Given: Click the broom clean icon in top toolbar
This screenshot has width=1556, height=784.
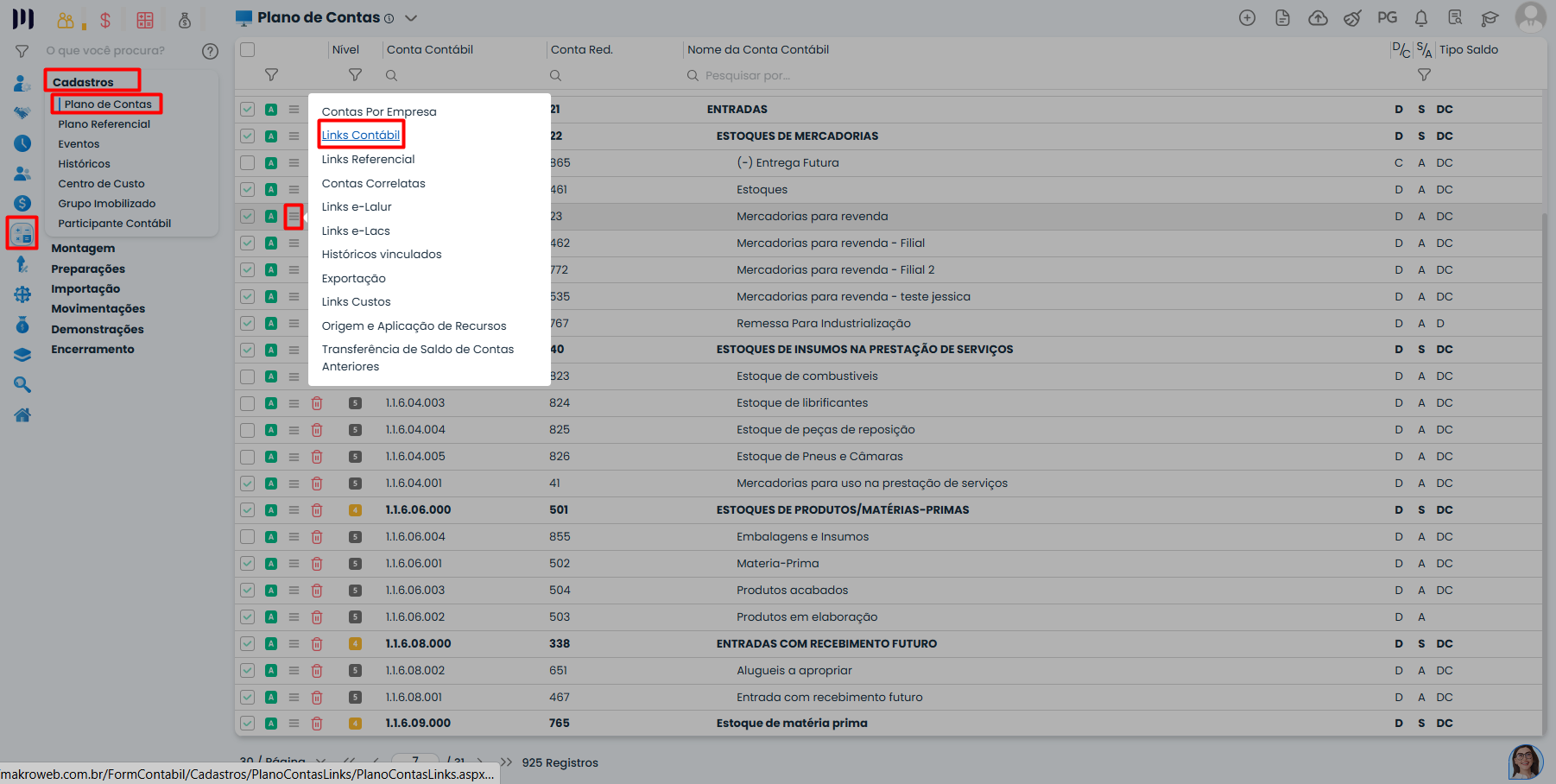Looking at the screenshot, I should [1352, 18].
